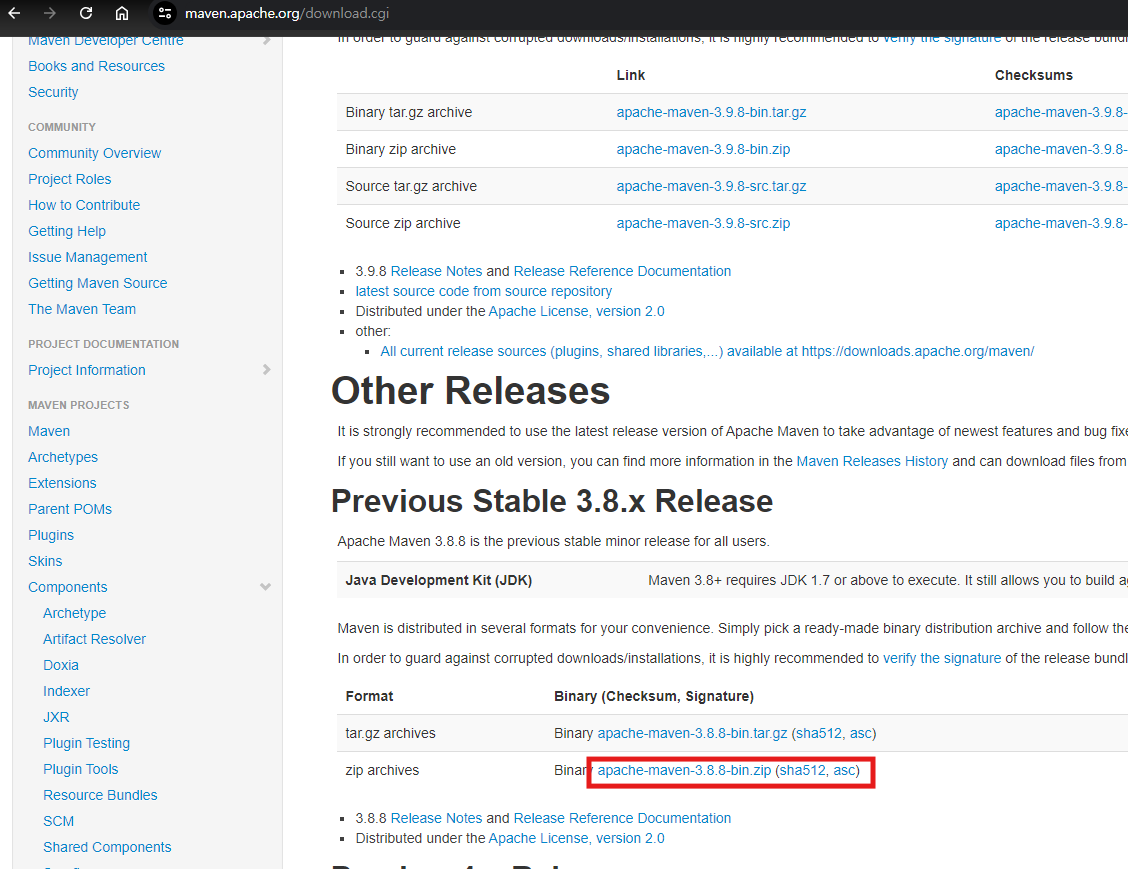Screen dimensions: 1128x869
Task: Open Artifact Resolver component link
Action: pos(94,639)
